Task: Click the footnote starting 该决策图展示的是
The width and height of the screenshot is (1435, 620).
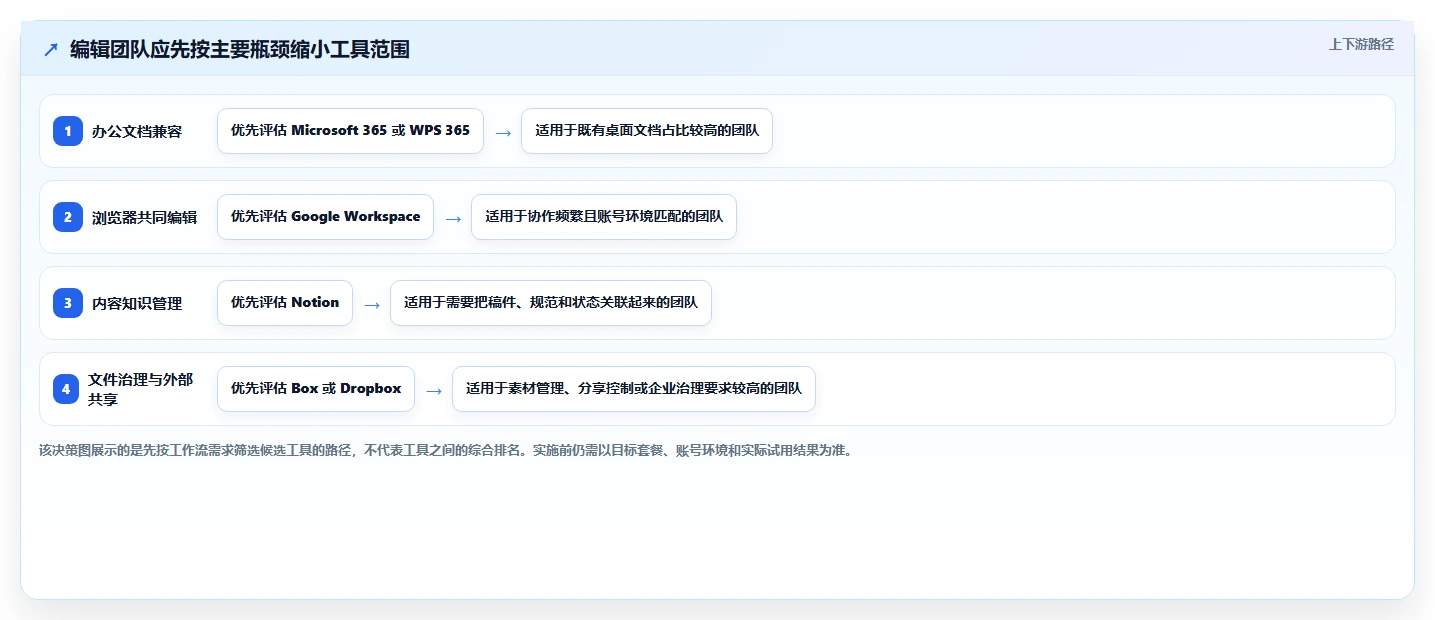Action: 445,450
